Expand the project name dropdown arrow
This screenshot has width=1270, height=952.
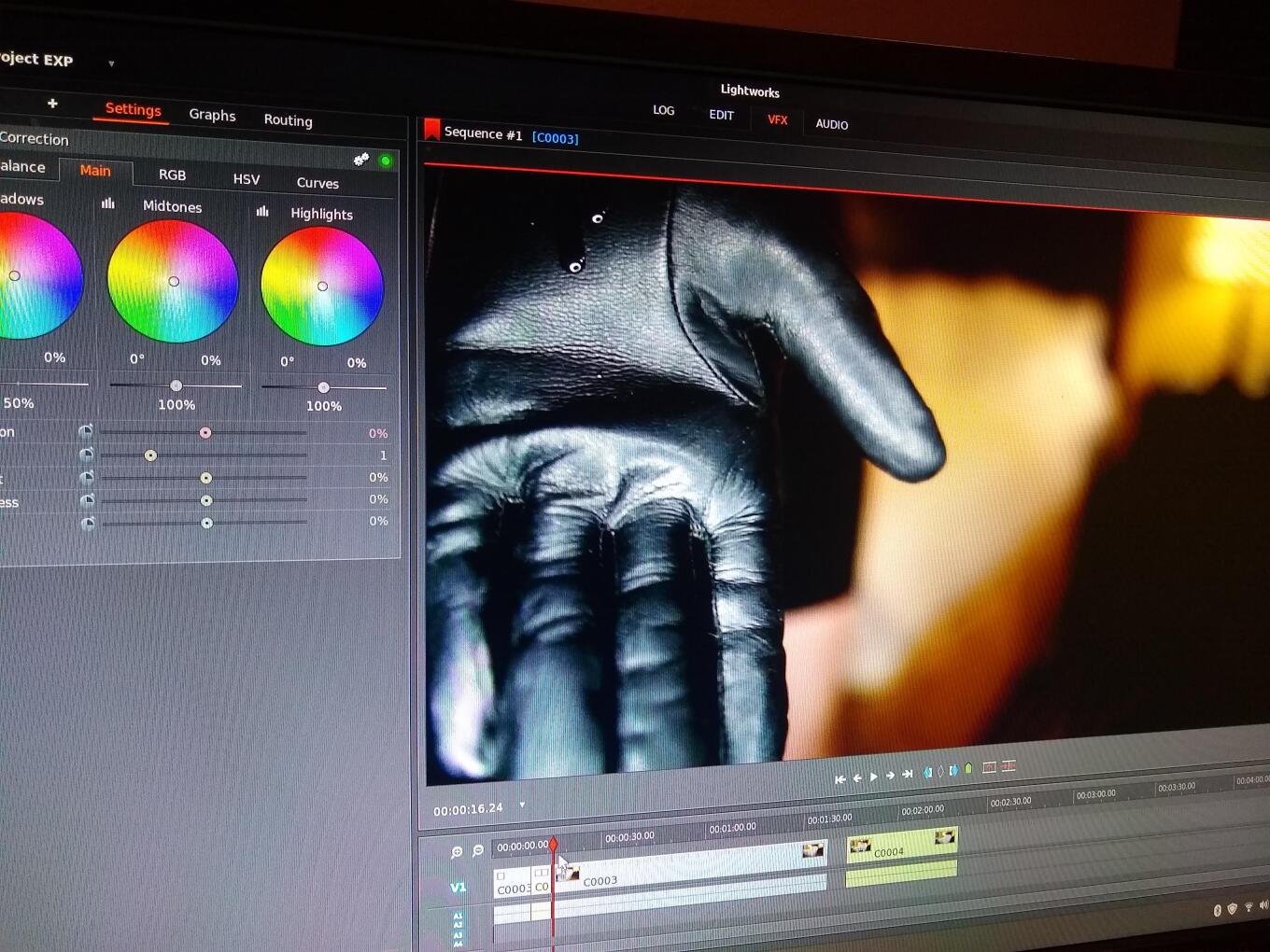point(111,63)
